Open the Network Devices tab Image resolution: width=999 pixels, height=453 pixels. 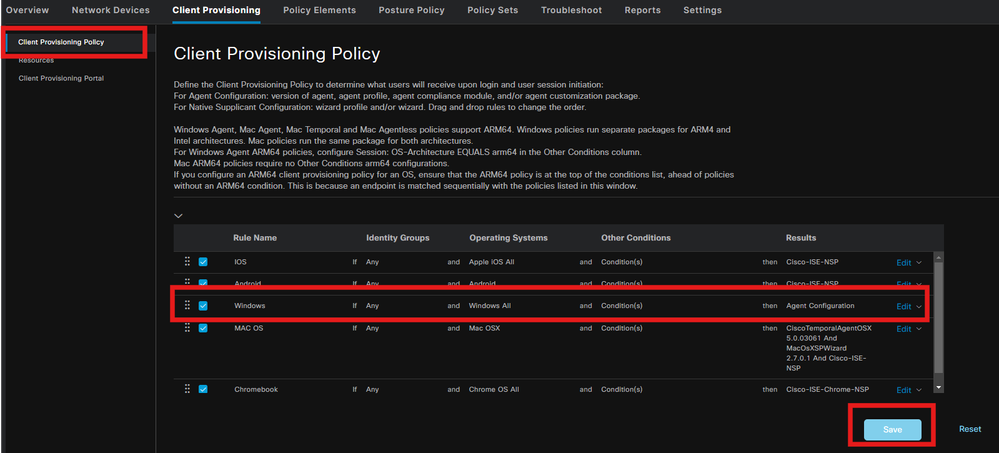point(111,10)
